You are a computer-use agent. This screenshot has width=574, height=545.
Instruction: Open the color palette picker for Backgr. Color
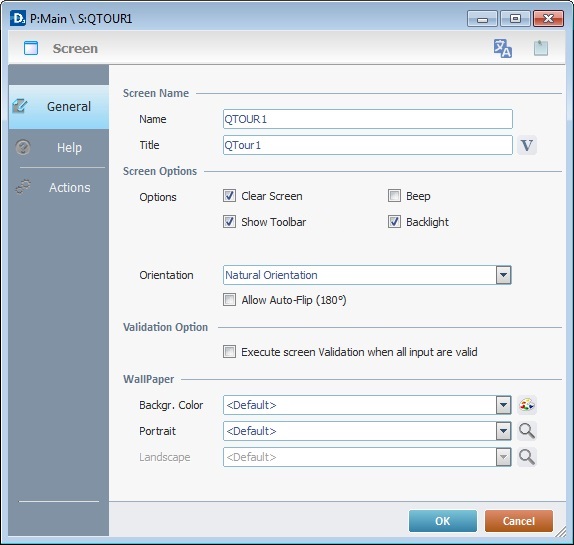(x=527, y=405)
